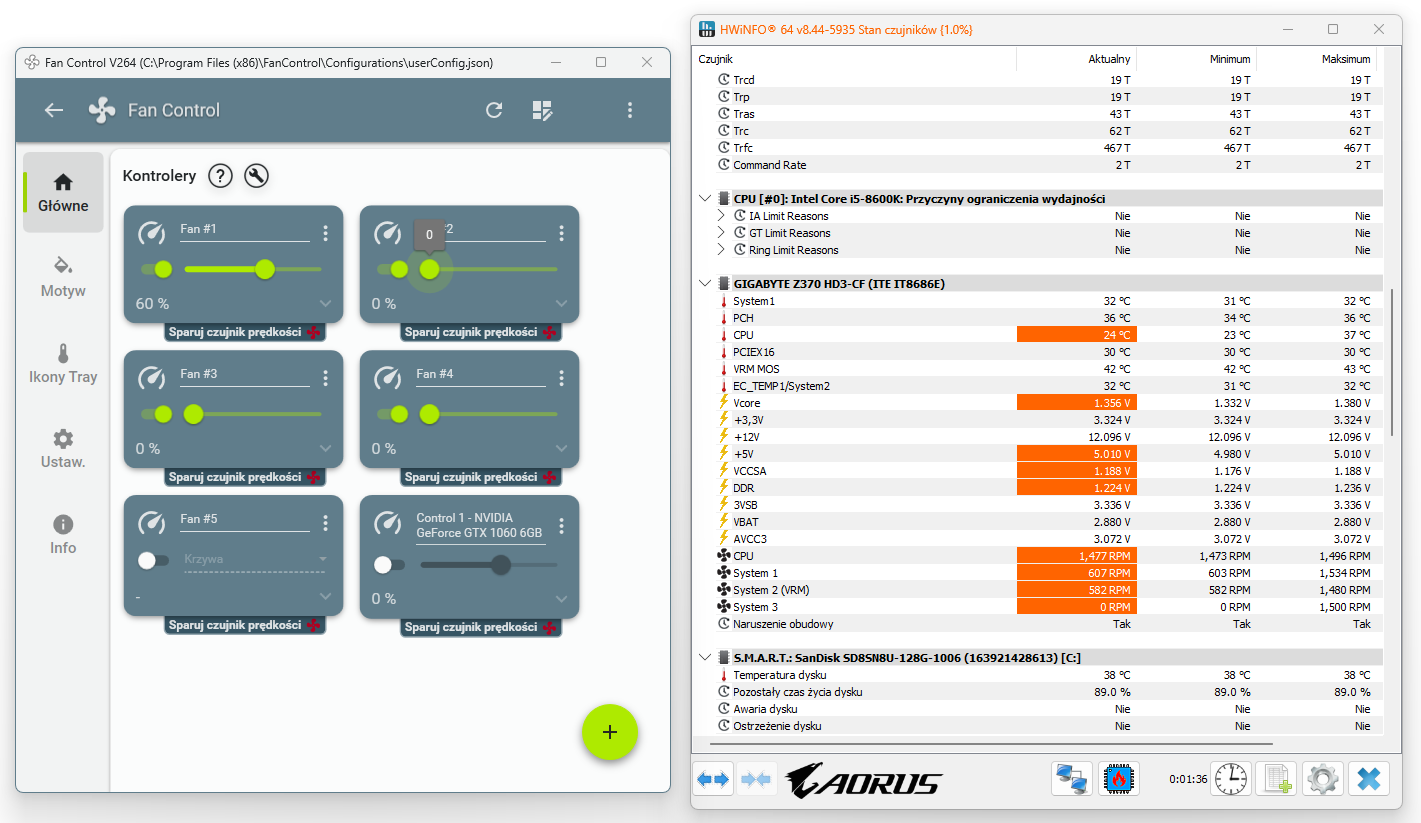
Task: Click the gauge icon on Fan #4 card
Action: [x=388, y=378]
